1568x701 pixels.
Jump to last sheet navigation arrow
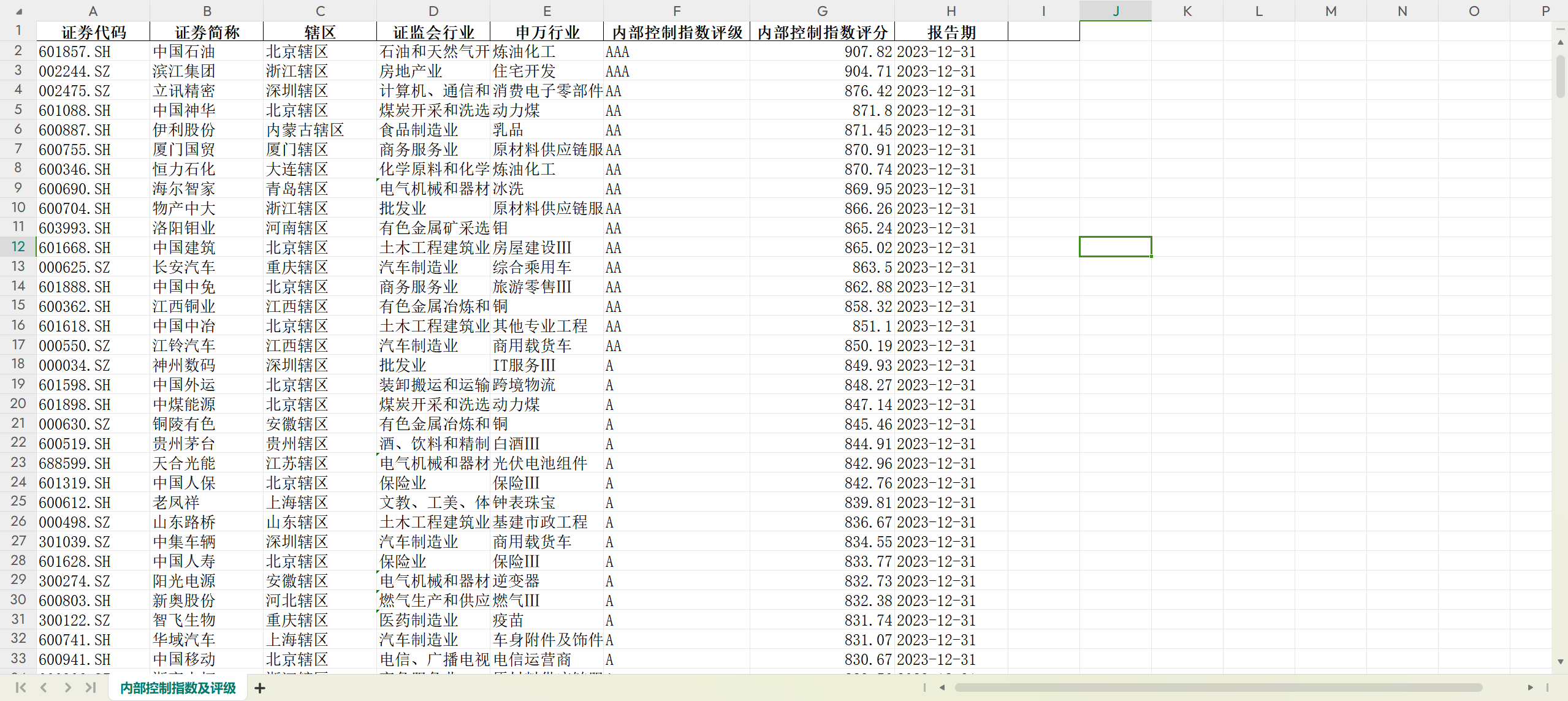tap(91, 688)
